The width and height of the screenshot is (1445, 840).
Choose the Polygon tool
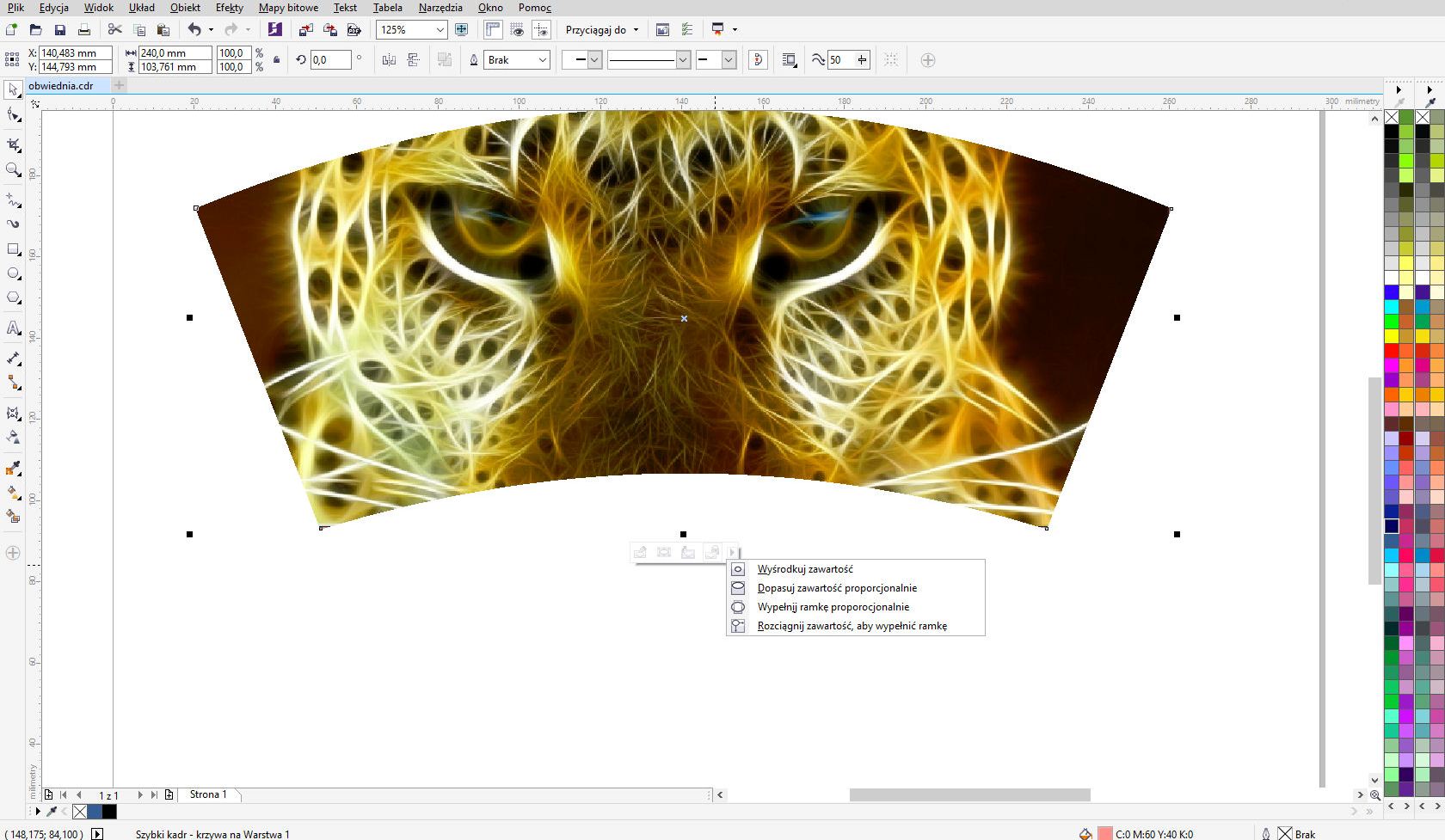pyautogui.click(x=13, y=298)
